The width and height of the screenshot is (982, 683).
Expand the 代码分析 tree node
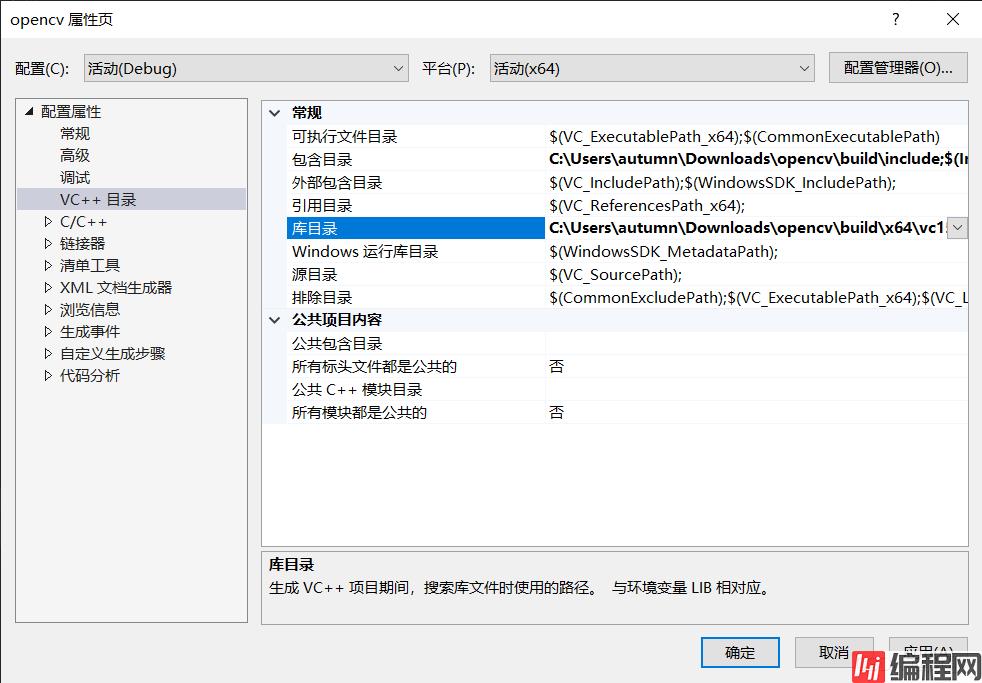tap(48, 376)
